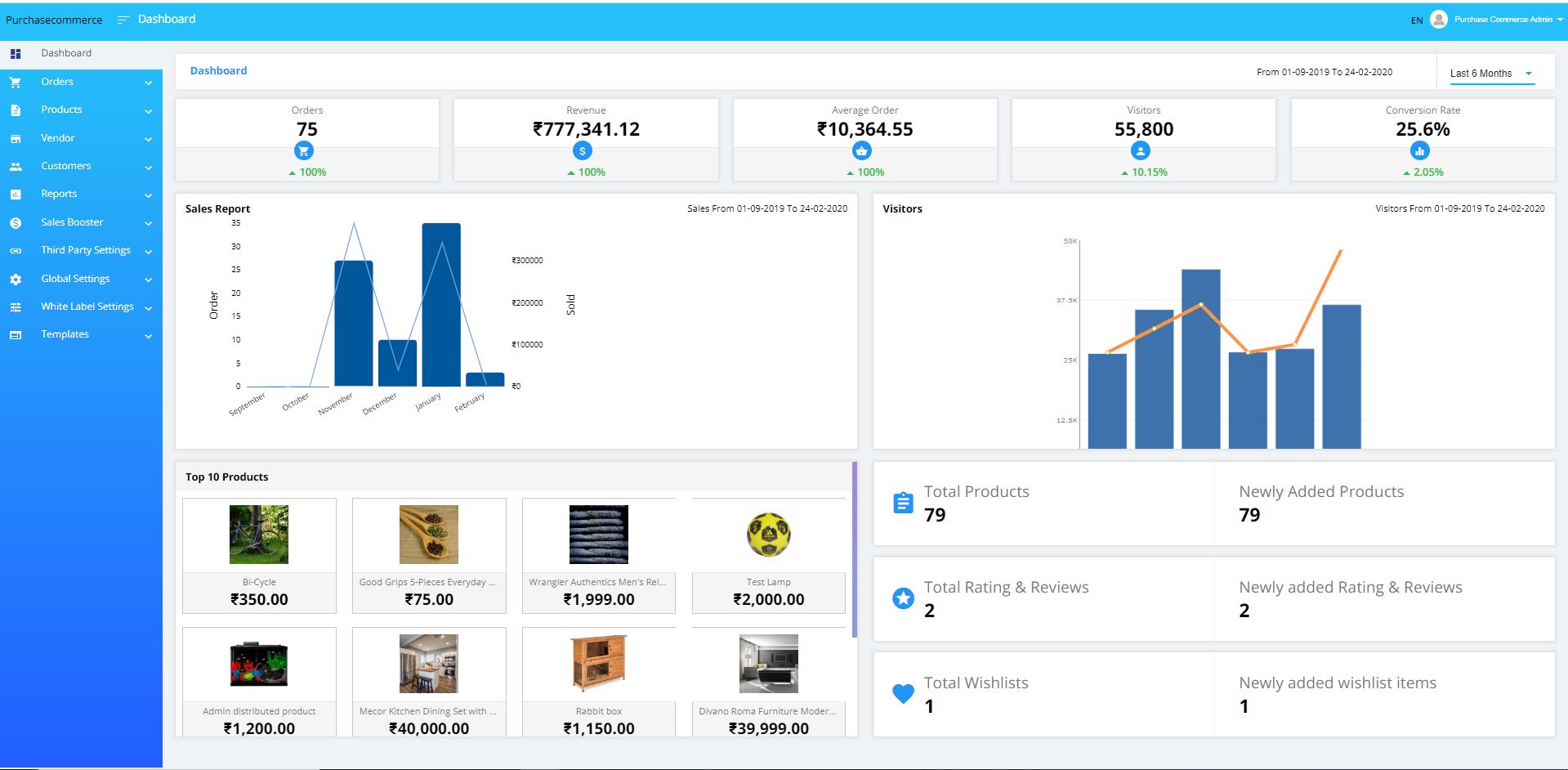Click the Templates sidebar icon
Viewport: 1568px width, 770px height.
(x=16, y=335)
